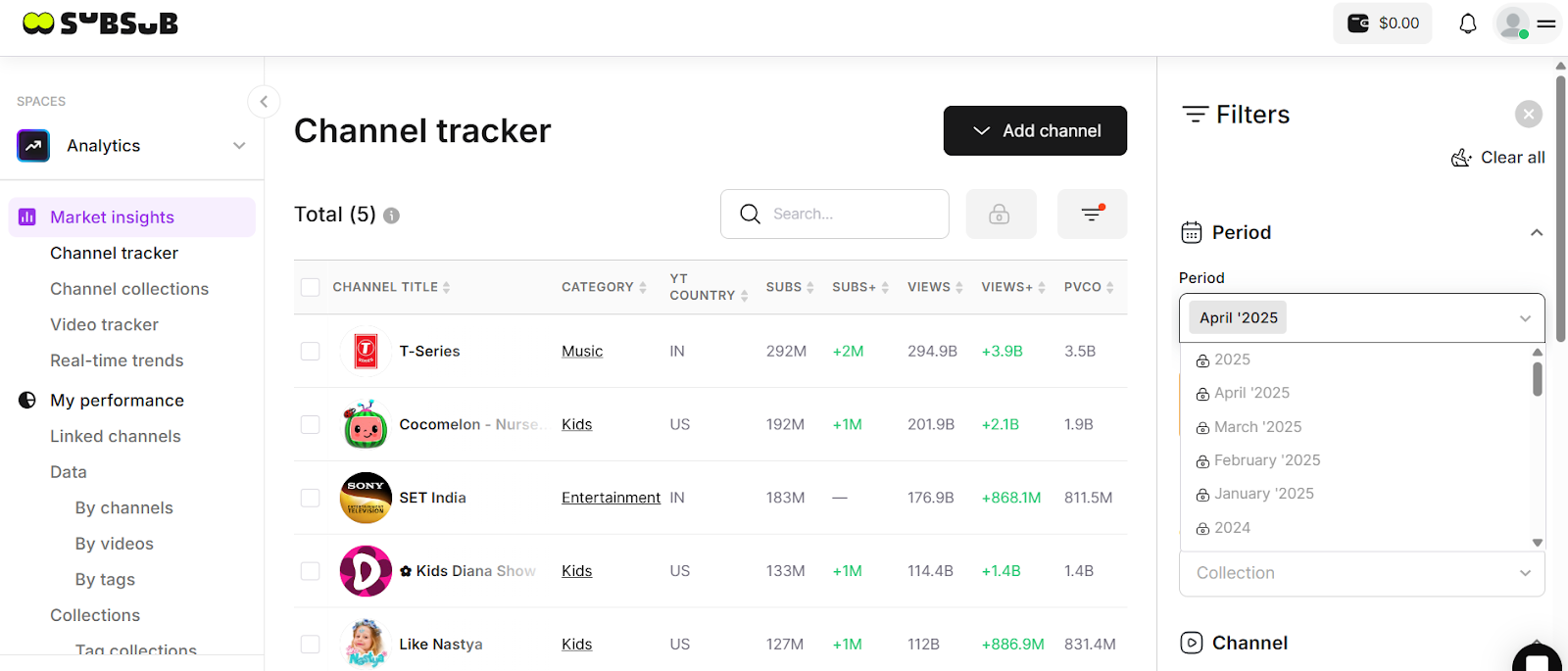Collapse the sidebar with the arrow button
This screenshot has height=671, width=1568.
click(x=264, y=101)
